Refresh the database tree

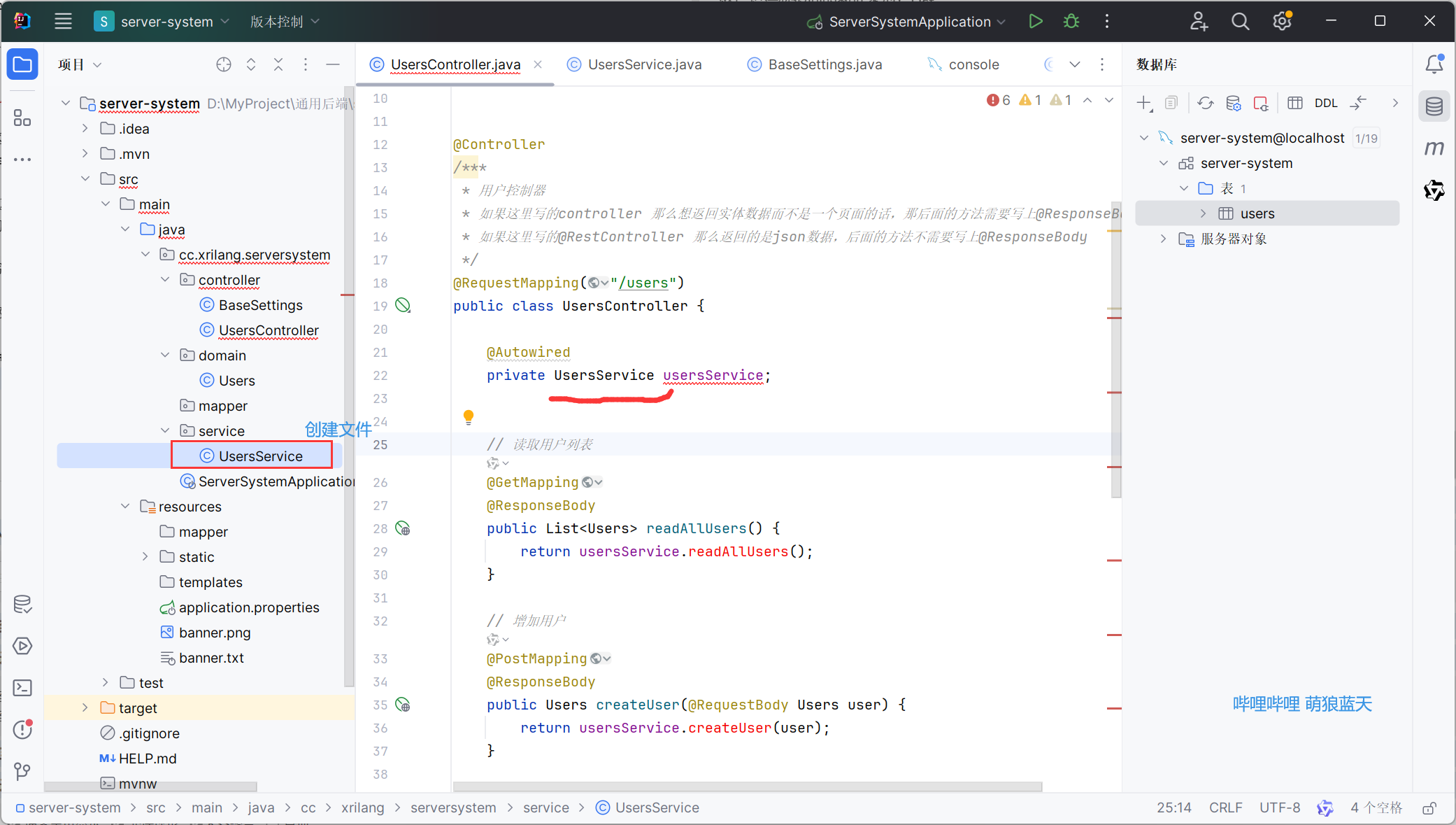tap(1205, 103)
